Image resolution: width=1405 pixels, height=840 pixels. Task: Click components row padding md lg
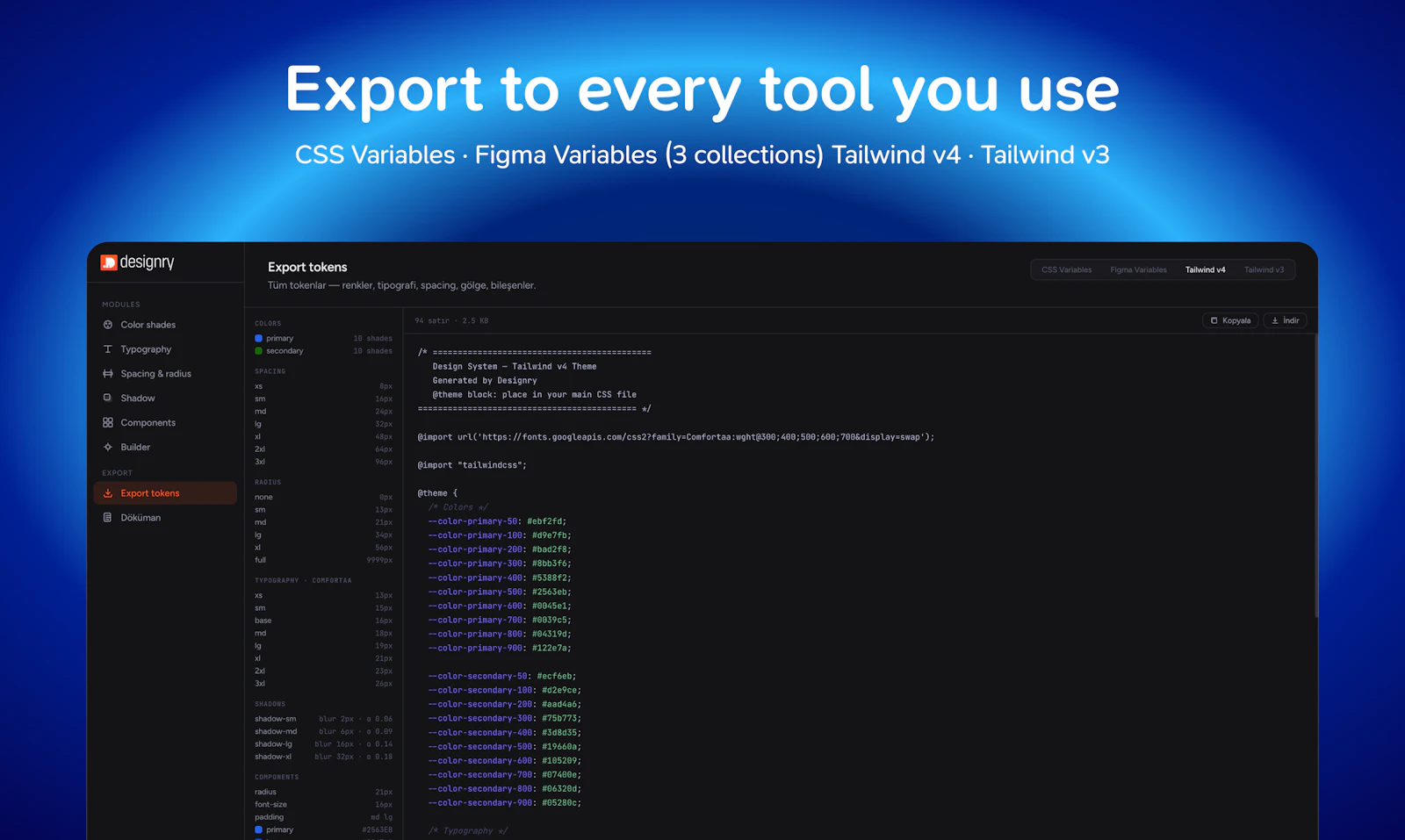(x=323, y=817)
